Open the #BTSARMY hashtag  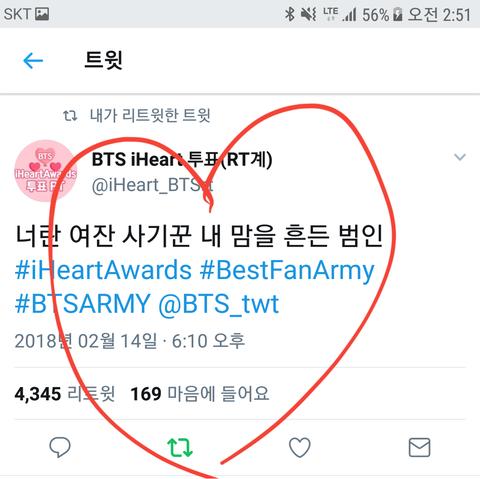(x=83, y=304)
